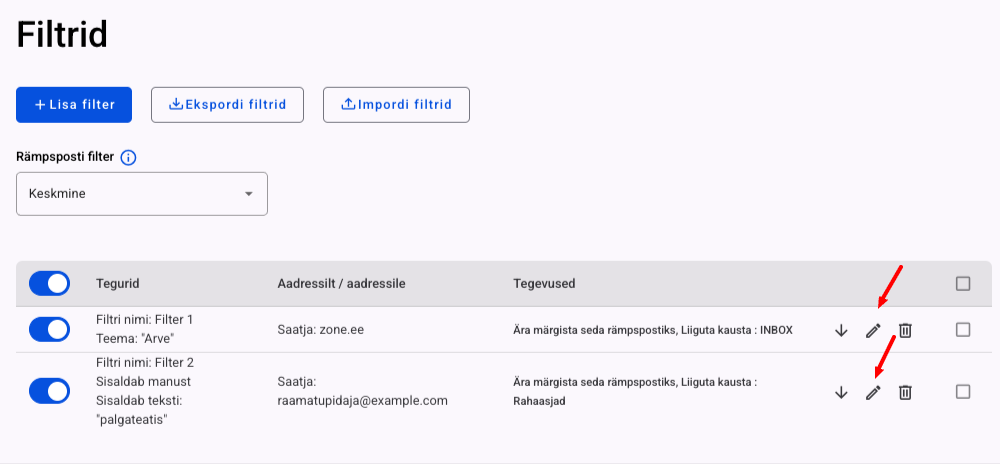The image size is (1000, 464).
Task: Disable the Filter 1 toggle switch
Action: [x=50, y=329]
